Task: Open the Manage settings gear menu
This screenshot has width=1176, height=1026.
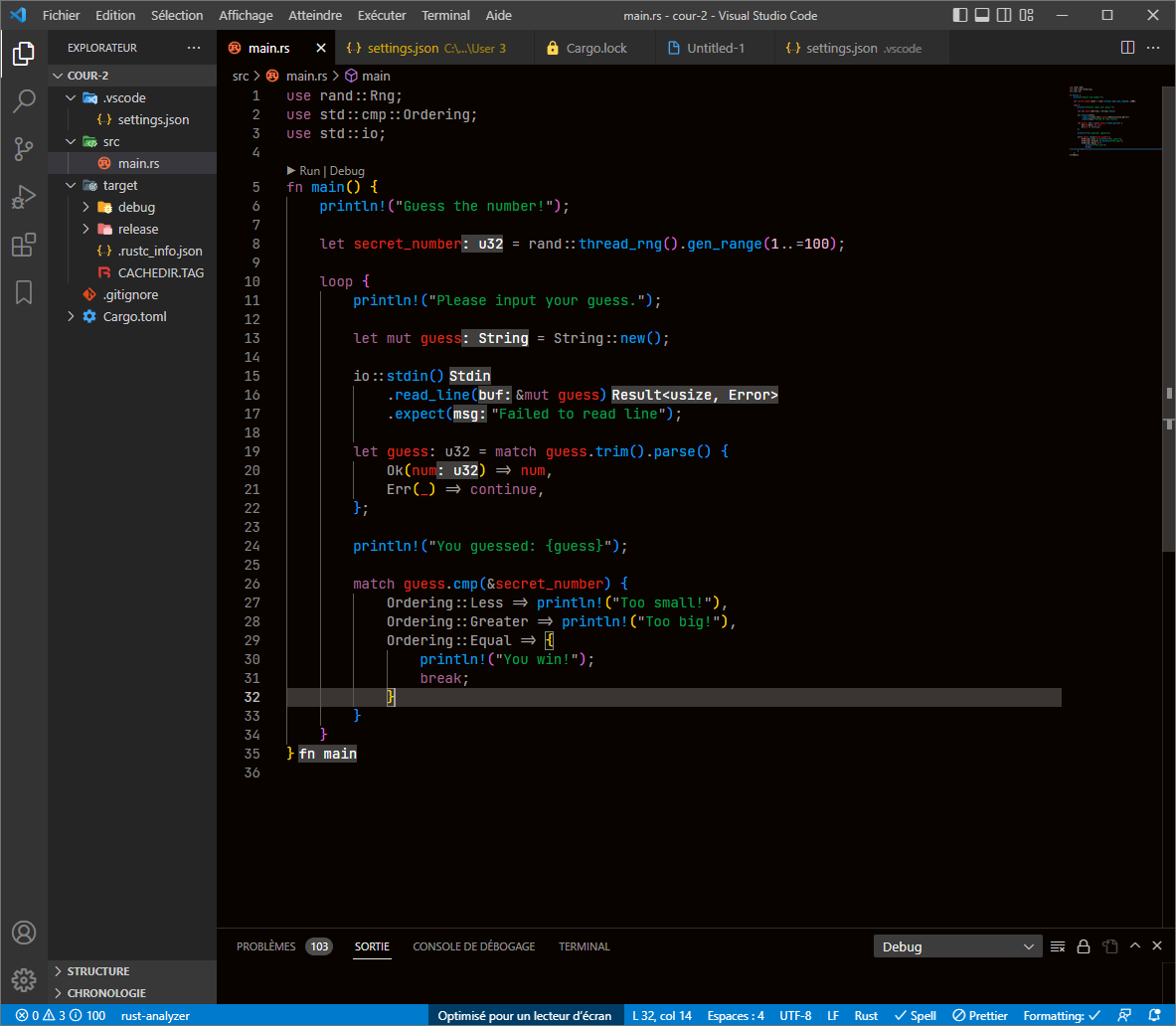Action: point(24,979)
